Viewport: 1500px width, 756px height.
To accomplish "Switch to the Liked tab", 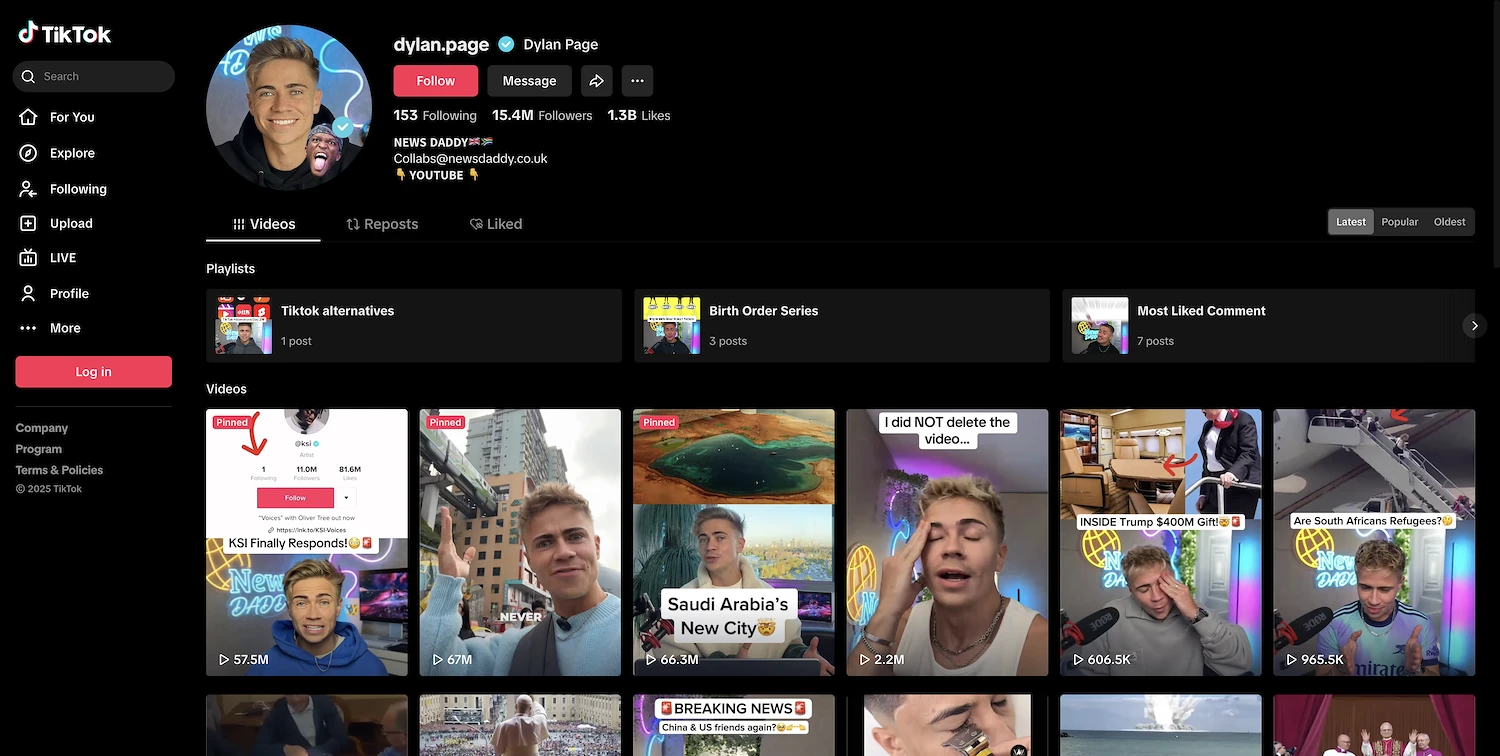I will (496, 224).
